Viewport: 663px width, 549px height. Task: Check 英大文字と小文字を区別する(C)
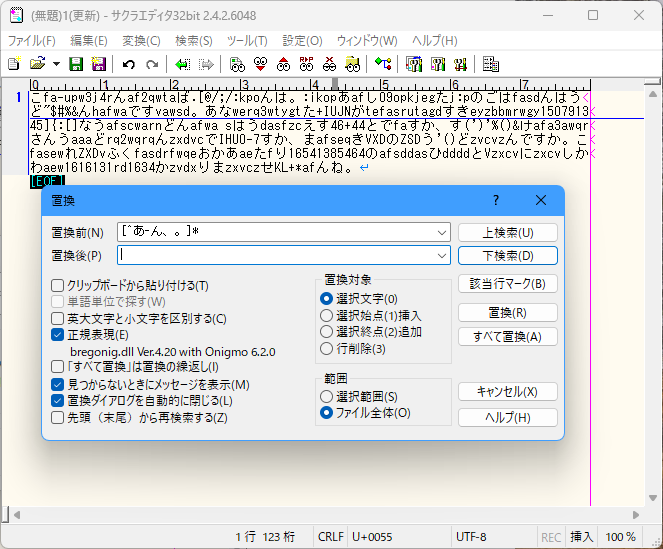pos(58,318)
